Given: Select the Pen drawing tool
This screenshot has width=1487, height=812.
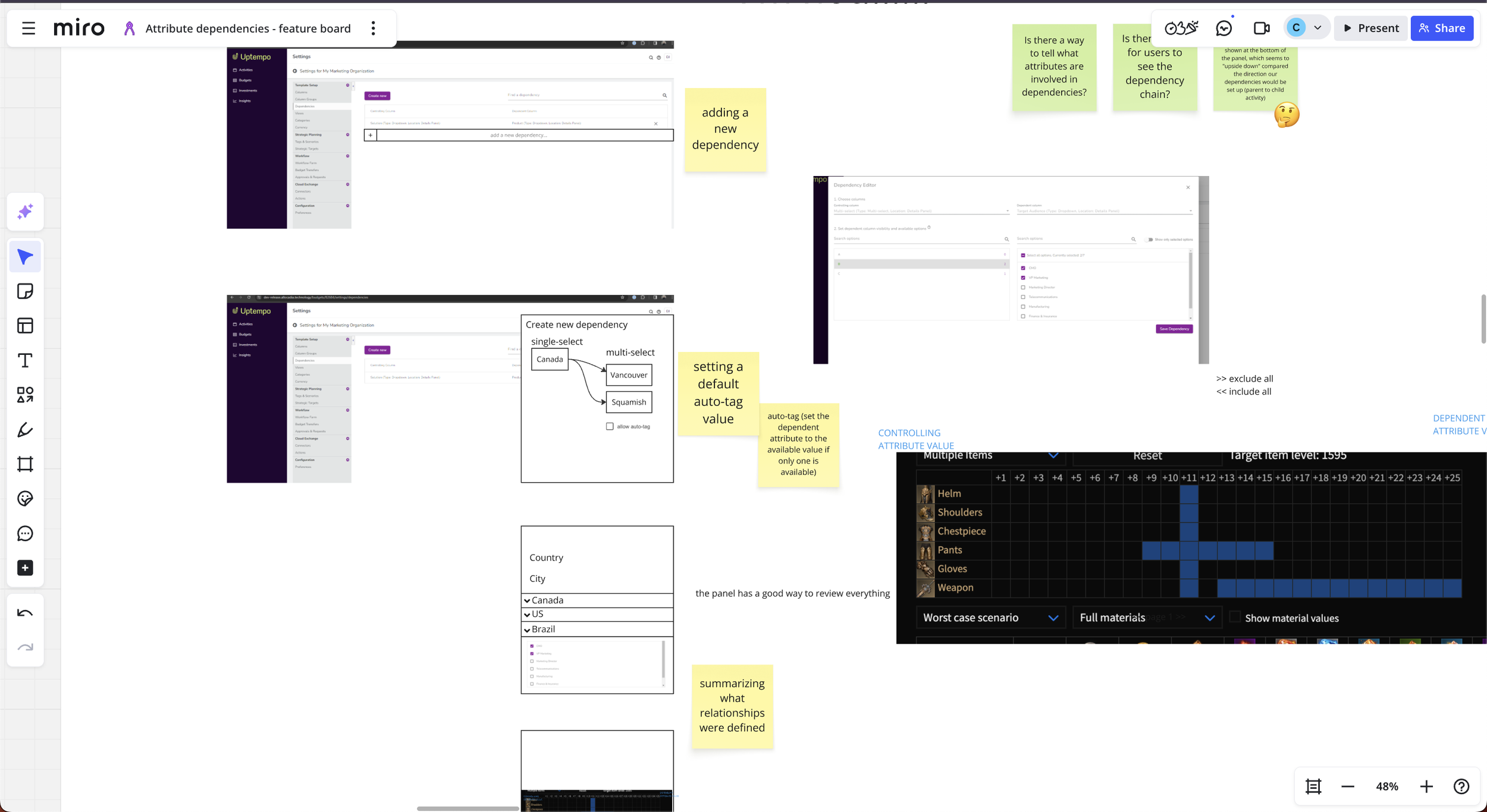Looking at the screenshot, I should [x=25, y=430].
